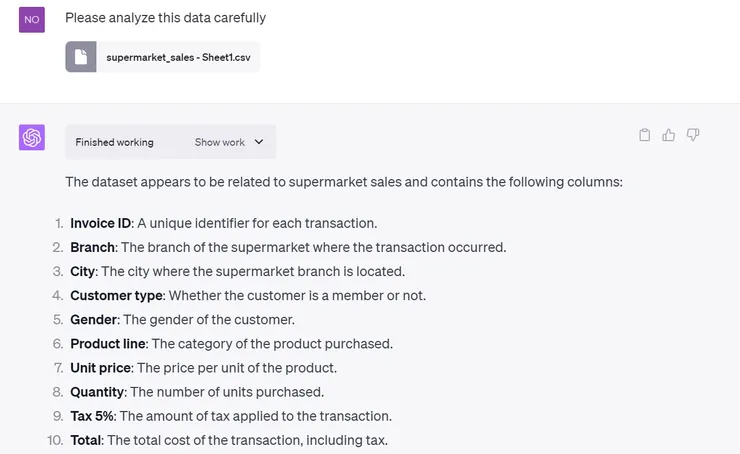Give the response a thumbs down
Image resolution: width=740 pixels, height=454 pixels.
pos(692,135)
